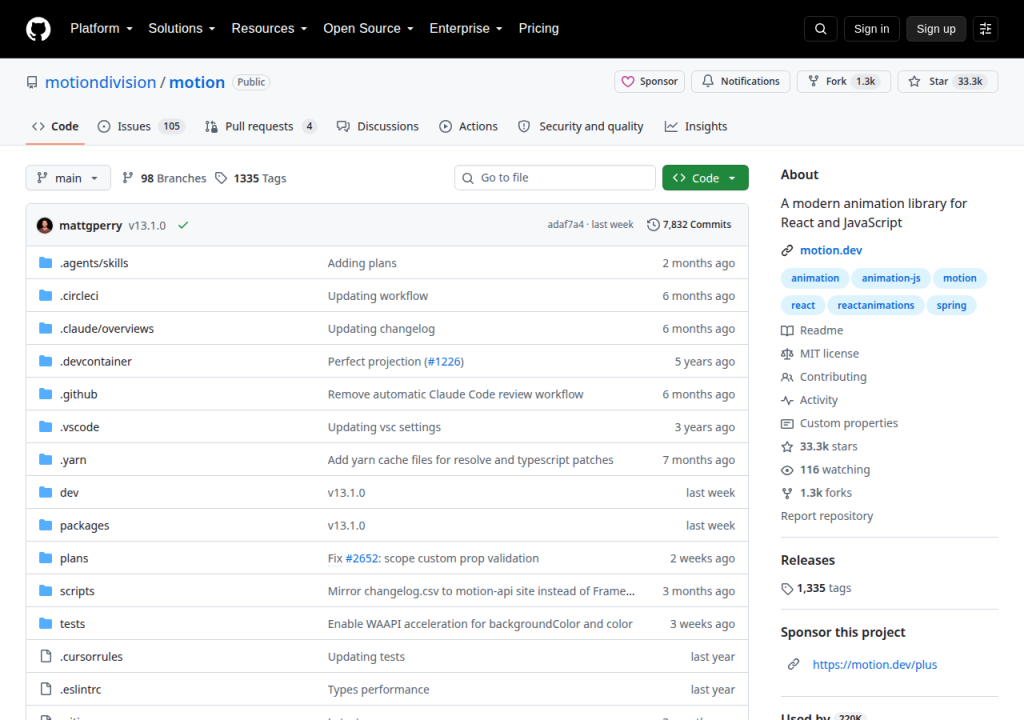Open pull request #1226 link

pyautogui.click(x=444, y=361)
